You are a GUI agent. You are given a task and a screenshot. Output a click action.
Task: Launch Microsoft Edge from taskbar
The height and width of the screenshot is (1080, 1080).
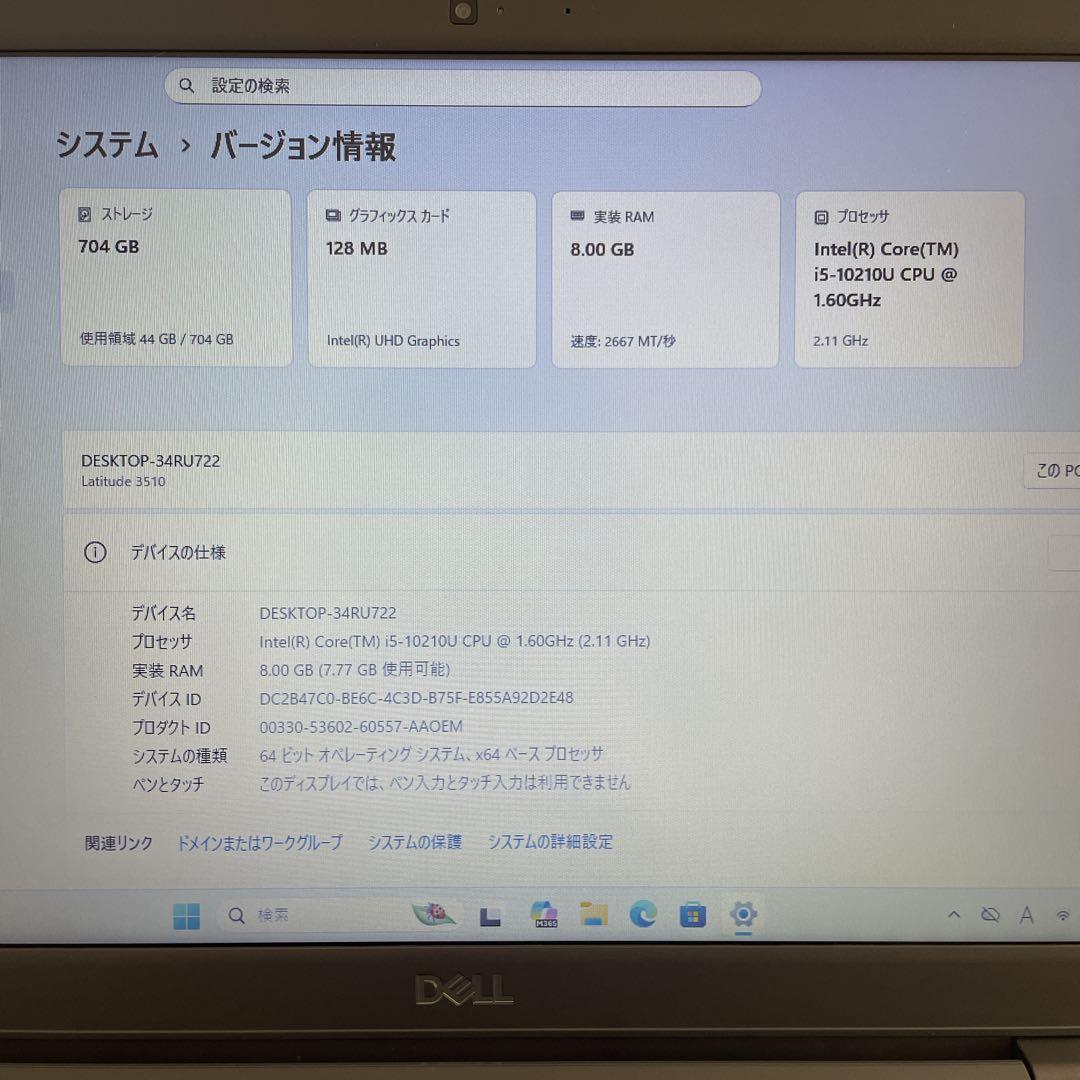point(643,915)
